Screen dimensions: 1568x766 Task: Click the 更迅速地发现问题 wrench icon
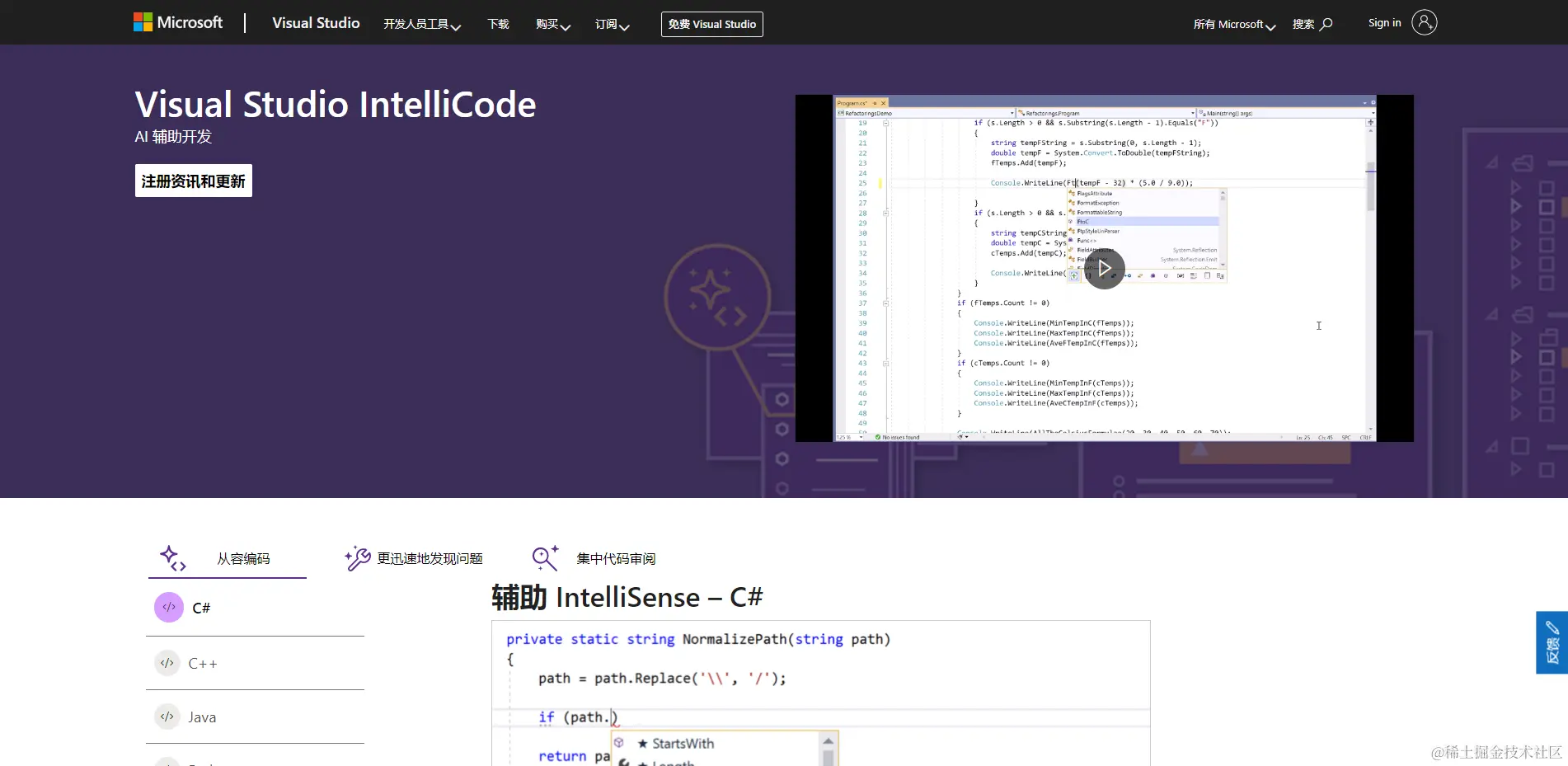point(358,558)
